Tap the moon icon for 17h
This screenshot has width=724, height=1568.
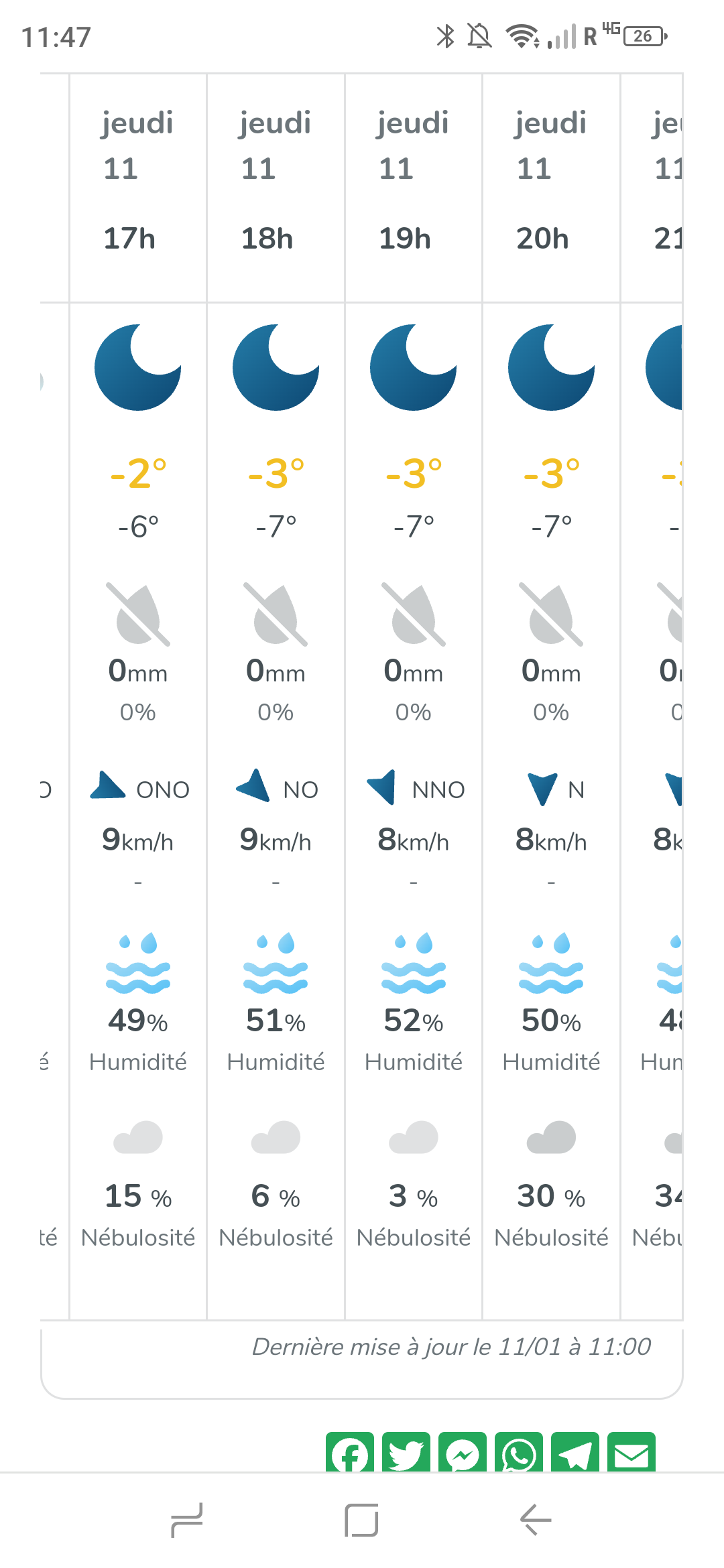click(138, 367)
